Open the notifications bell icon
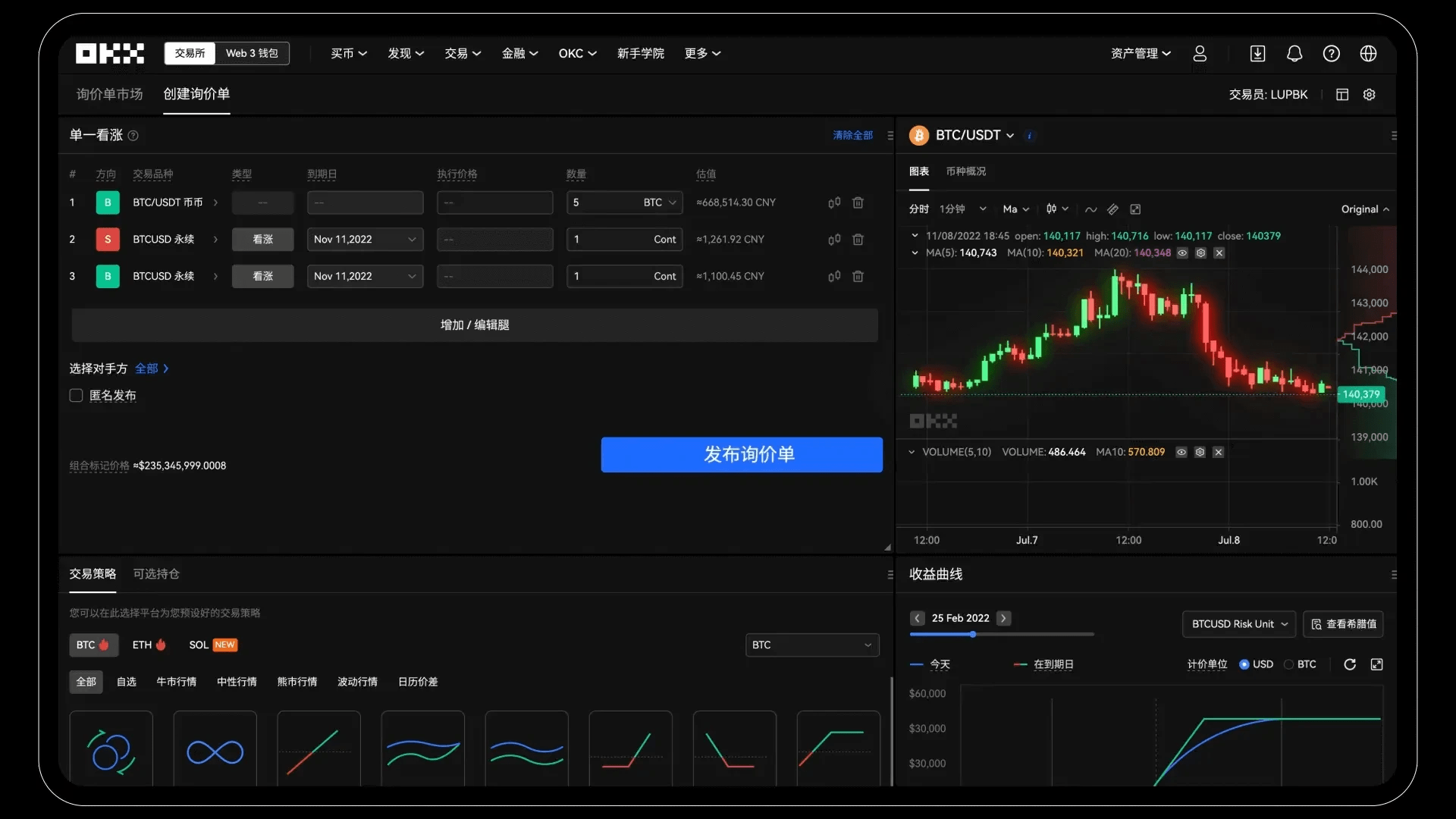Screen dimensions: 1456x819 1294,53
